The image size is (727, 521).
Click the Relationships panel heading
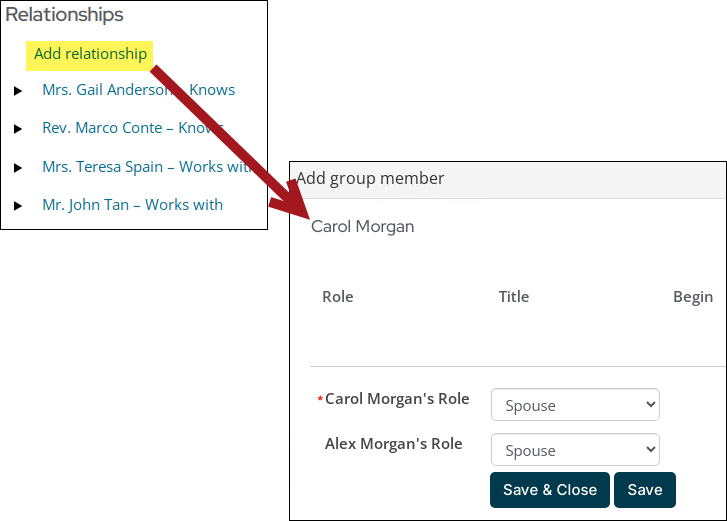click(x=65, y=15)
